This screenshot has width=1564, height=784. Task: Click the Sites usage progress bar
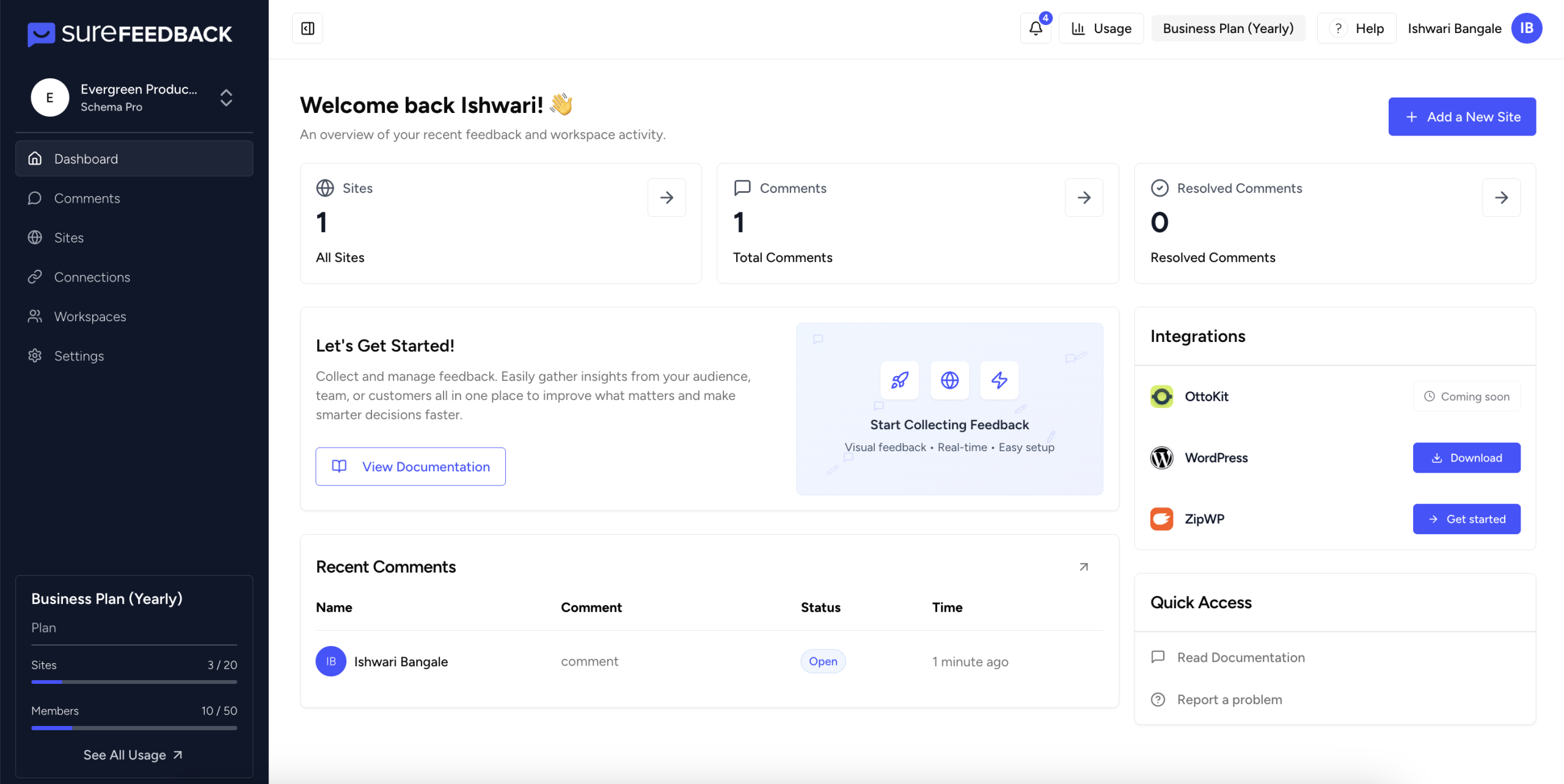tap(134, 681)
